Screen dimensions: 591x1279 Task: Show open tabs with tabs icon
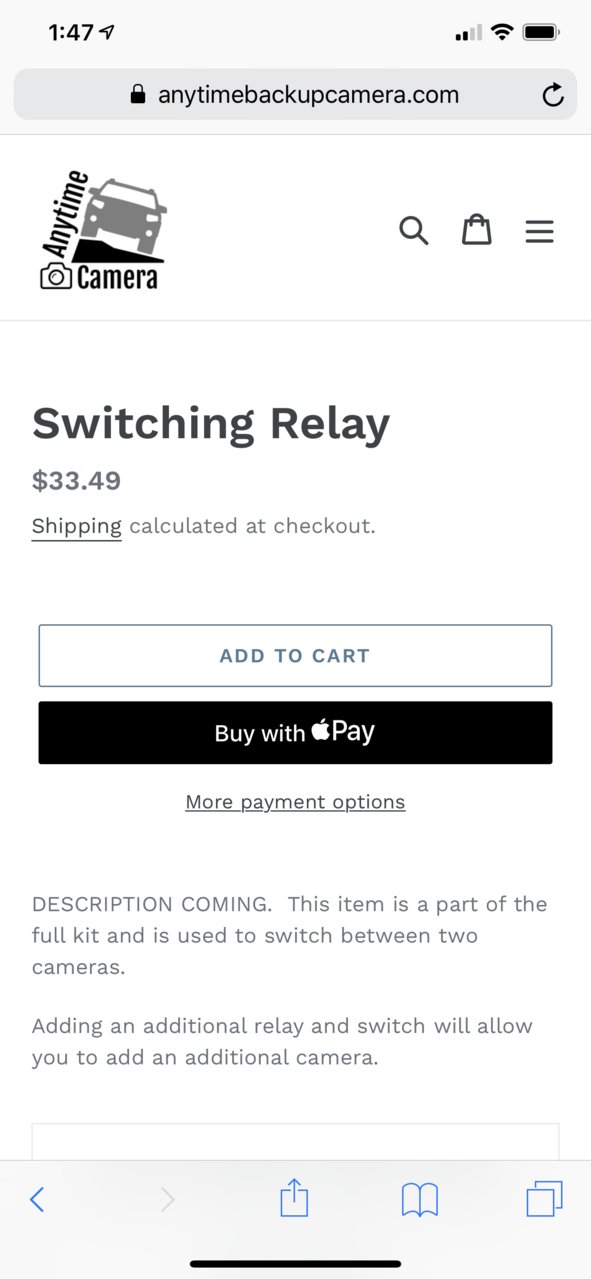[x=545, y=1198]
